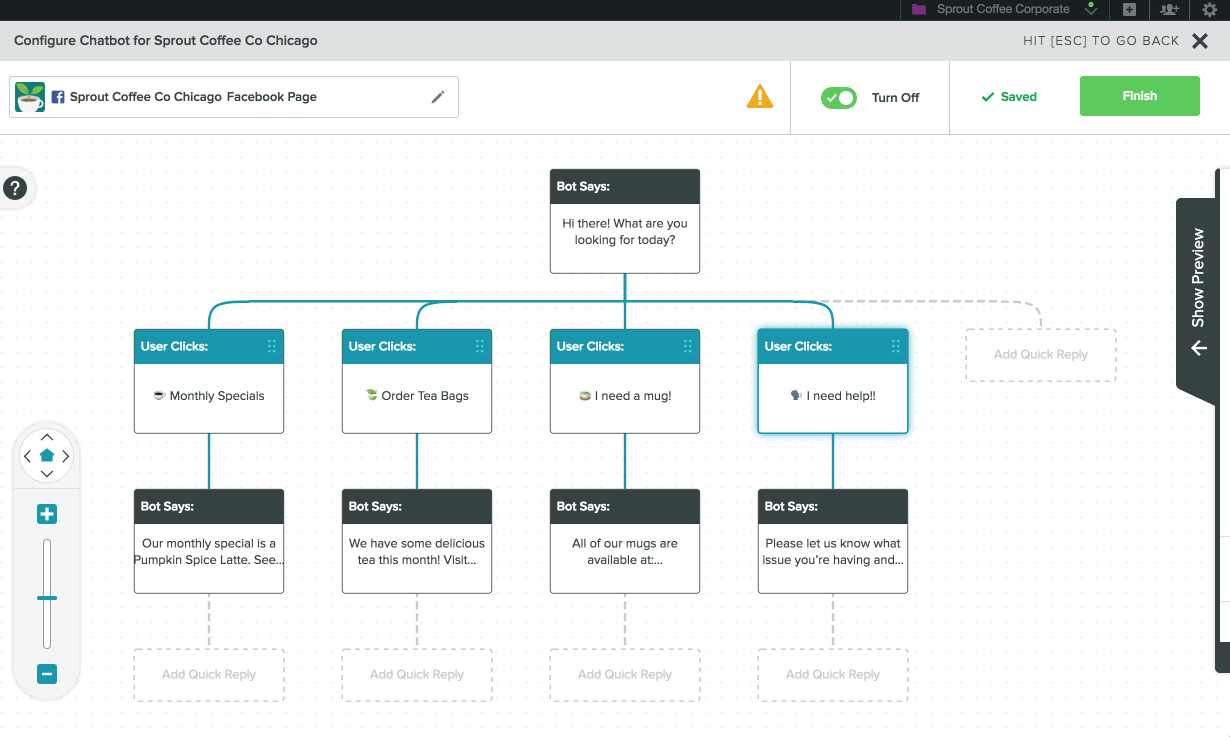1230x737 pixels.
Task: Click drag handle on I need a mug card
Action: 688,346
